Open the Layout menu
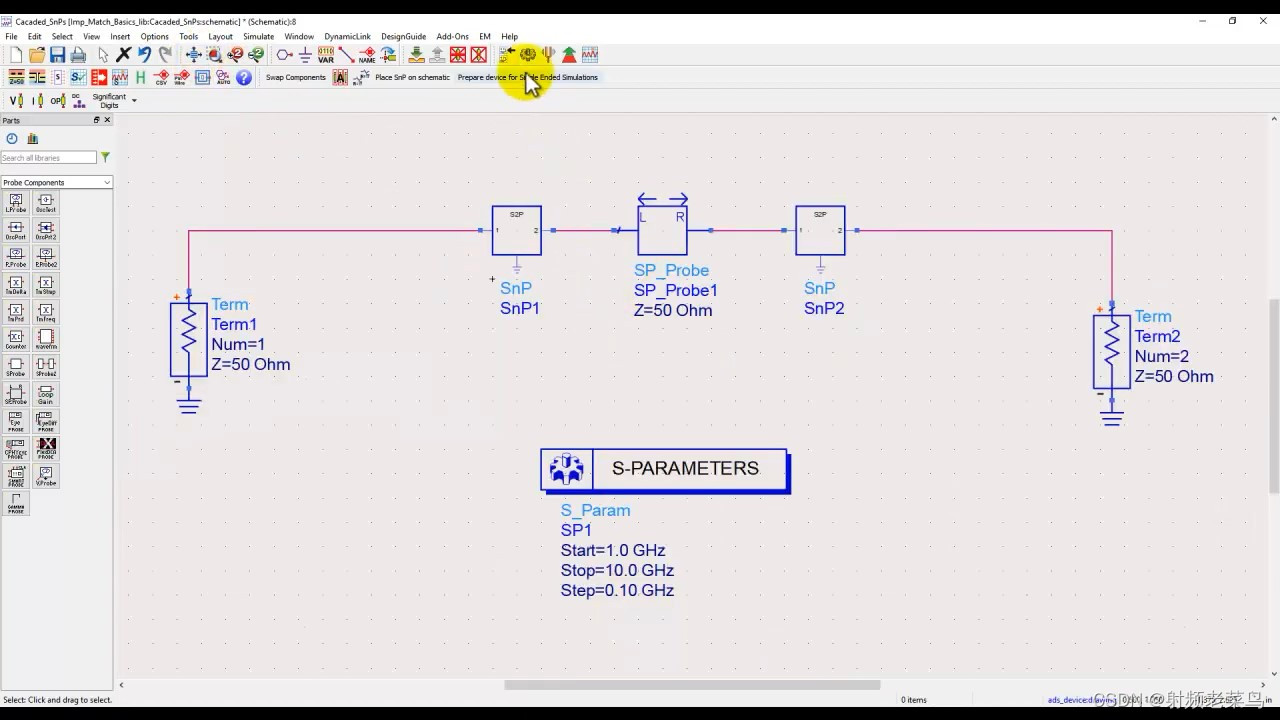The width and height of the screenshot is (1280, 720). (x=220, y=36)
